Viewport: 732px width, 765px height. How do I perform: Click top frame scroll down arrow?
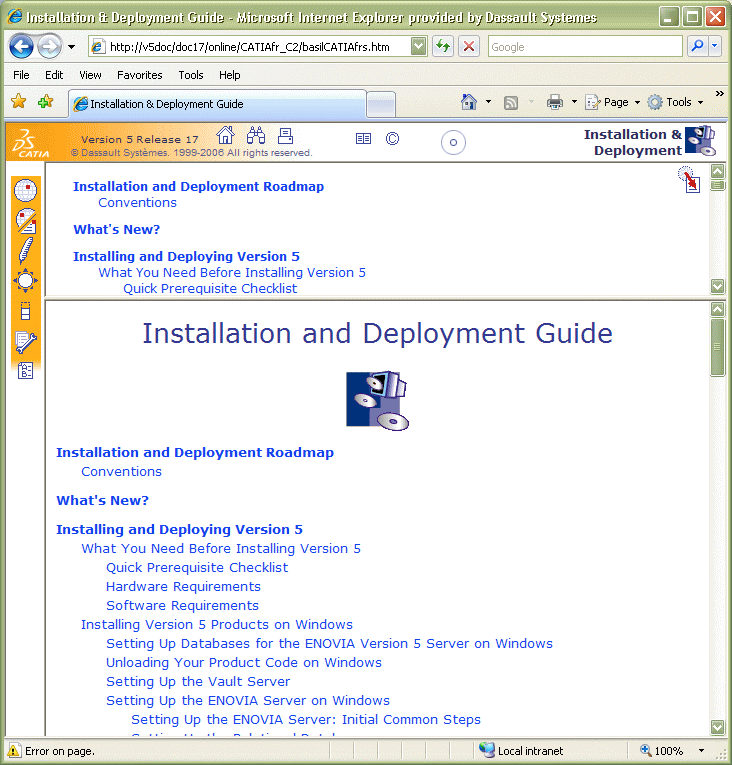(x=717, y=286)
